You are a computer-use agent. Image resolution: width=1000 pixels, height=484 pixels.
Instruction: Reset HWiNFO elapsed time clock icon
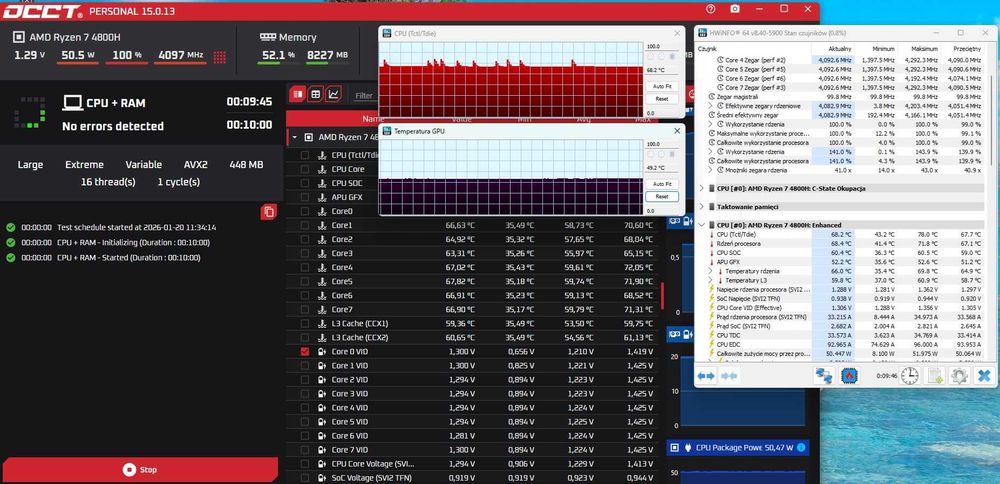pos(909,376)
